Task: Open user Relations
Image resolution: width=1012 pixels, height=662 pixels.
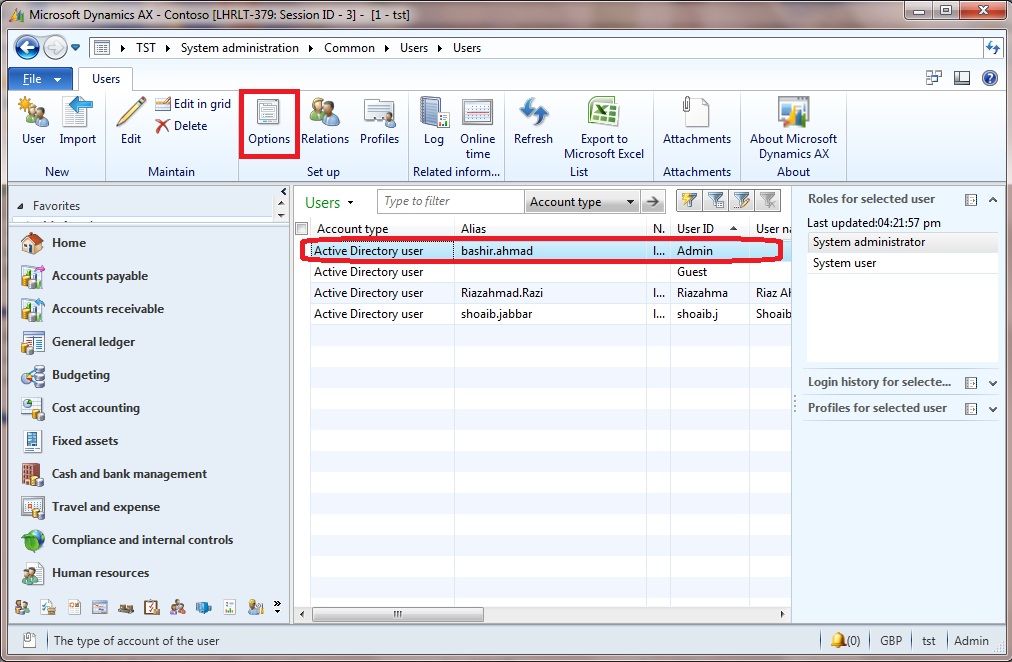Action: [325, 121]
